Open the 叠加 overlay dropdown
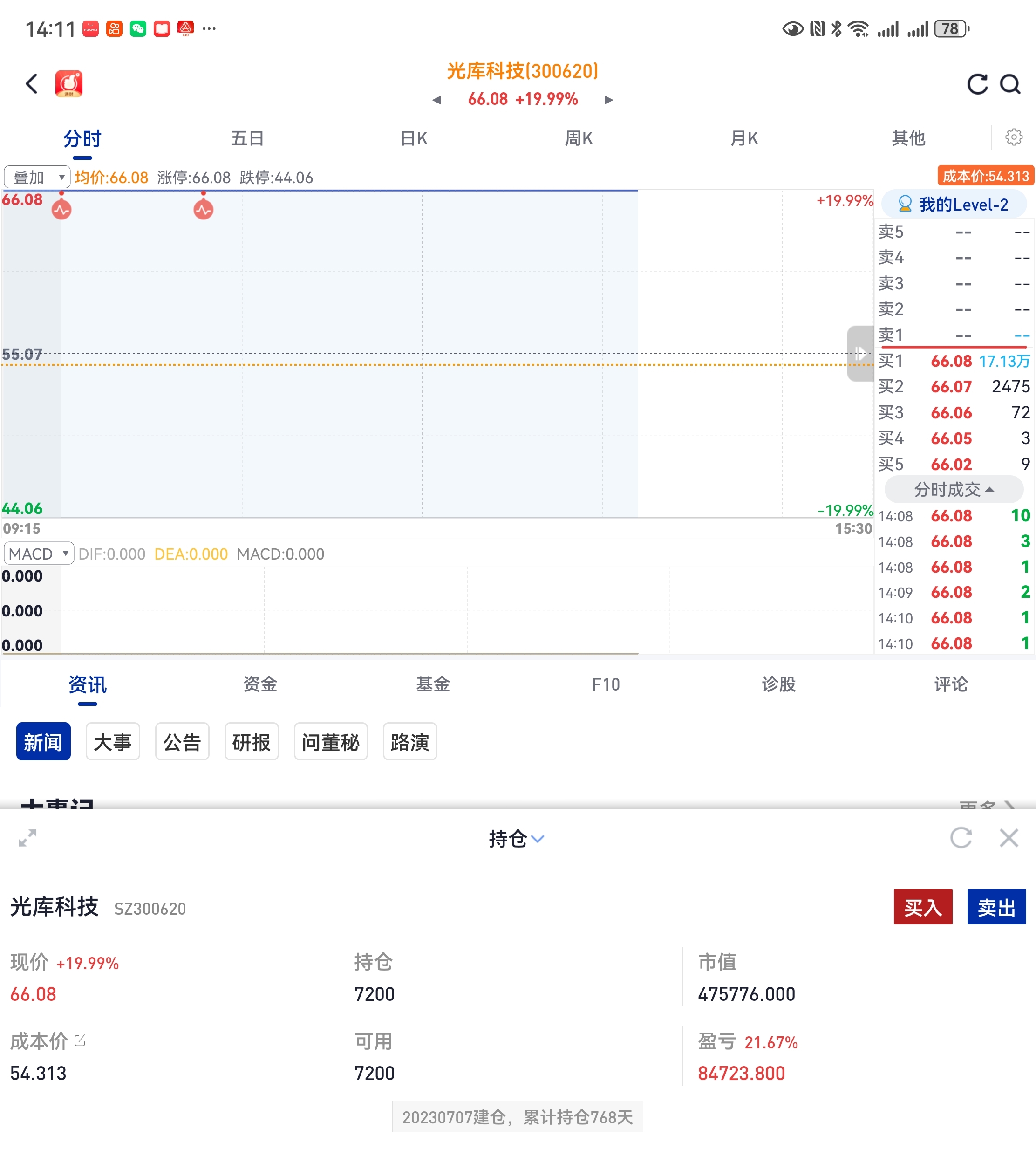Viewport: 1036px width, 1163px height. [x=37, y=177]
